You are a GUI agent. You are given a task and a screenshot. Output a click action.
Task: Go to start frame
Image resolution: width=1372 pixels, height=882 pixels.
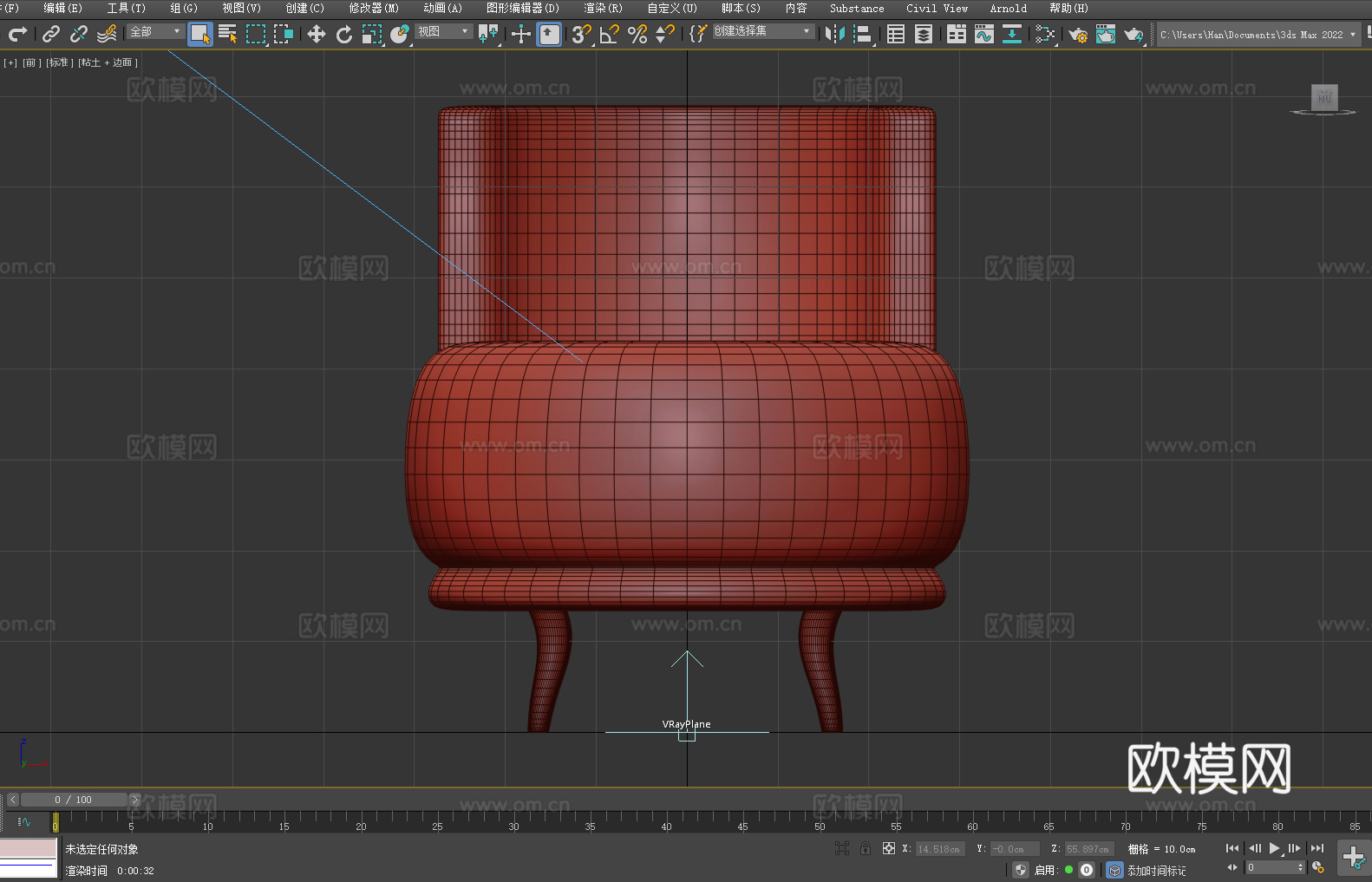tap(1232, 848)
